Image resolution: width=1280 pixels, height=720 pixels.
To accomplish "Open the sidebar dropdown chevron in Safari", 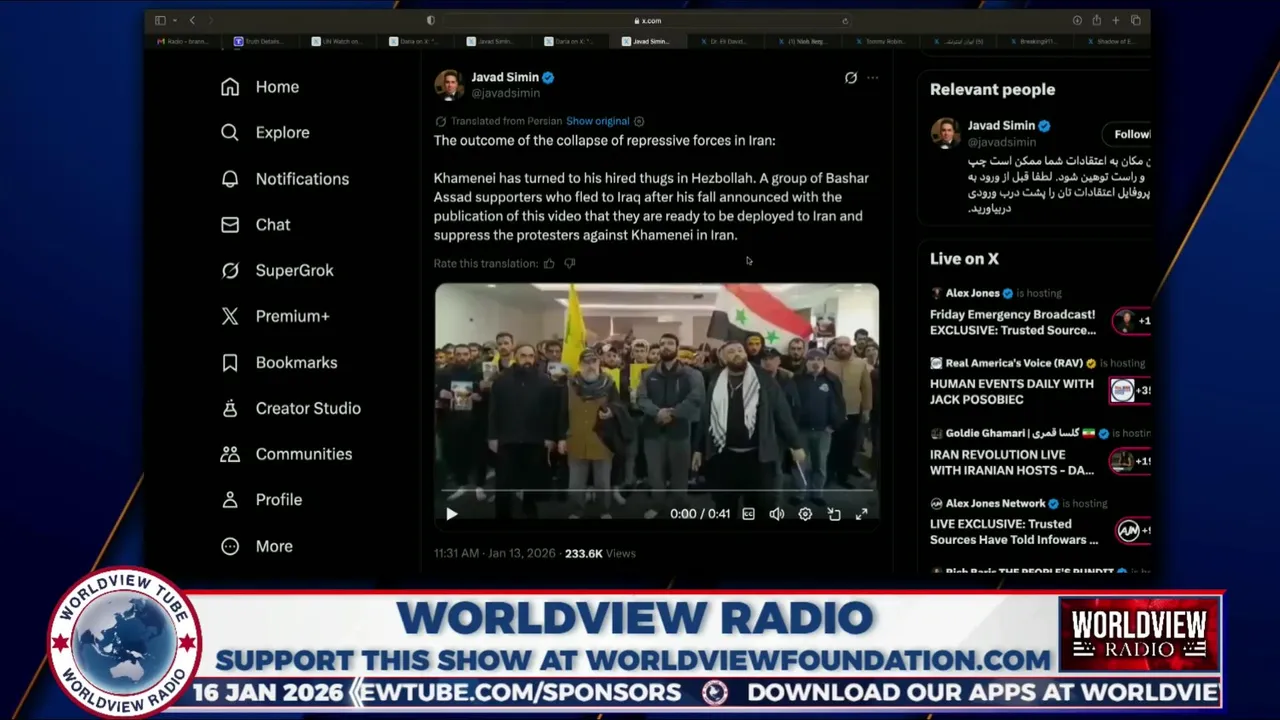I will [x=175, y=20].
